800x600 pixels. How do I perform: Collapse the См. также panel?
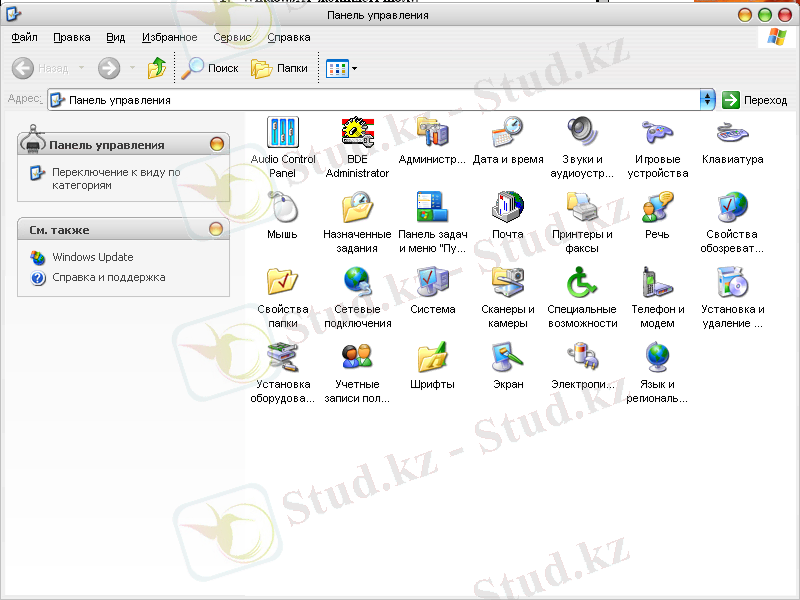(x=216, y=229)
